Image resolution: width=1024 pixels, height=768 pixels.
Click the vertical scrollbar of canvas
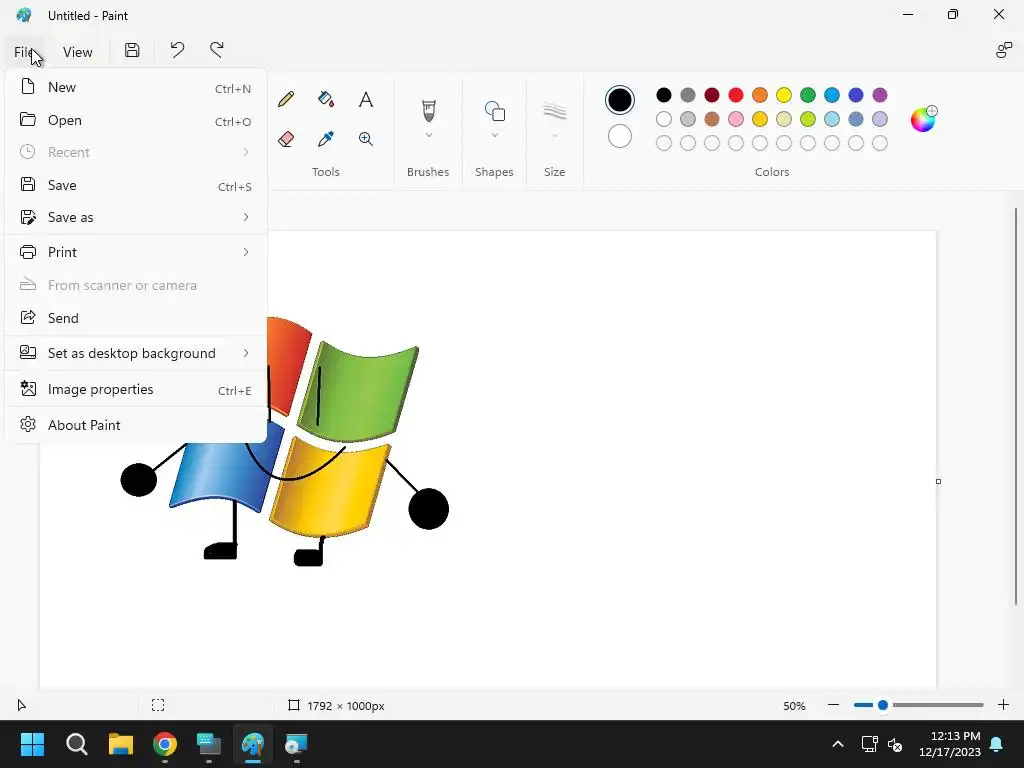coord(1016,407)
